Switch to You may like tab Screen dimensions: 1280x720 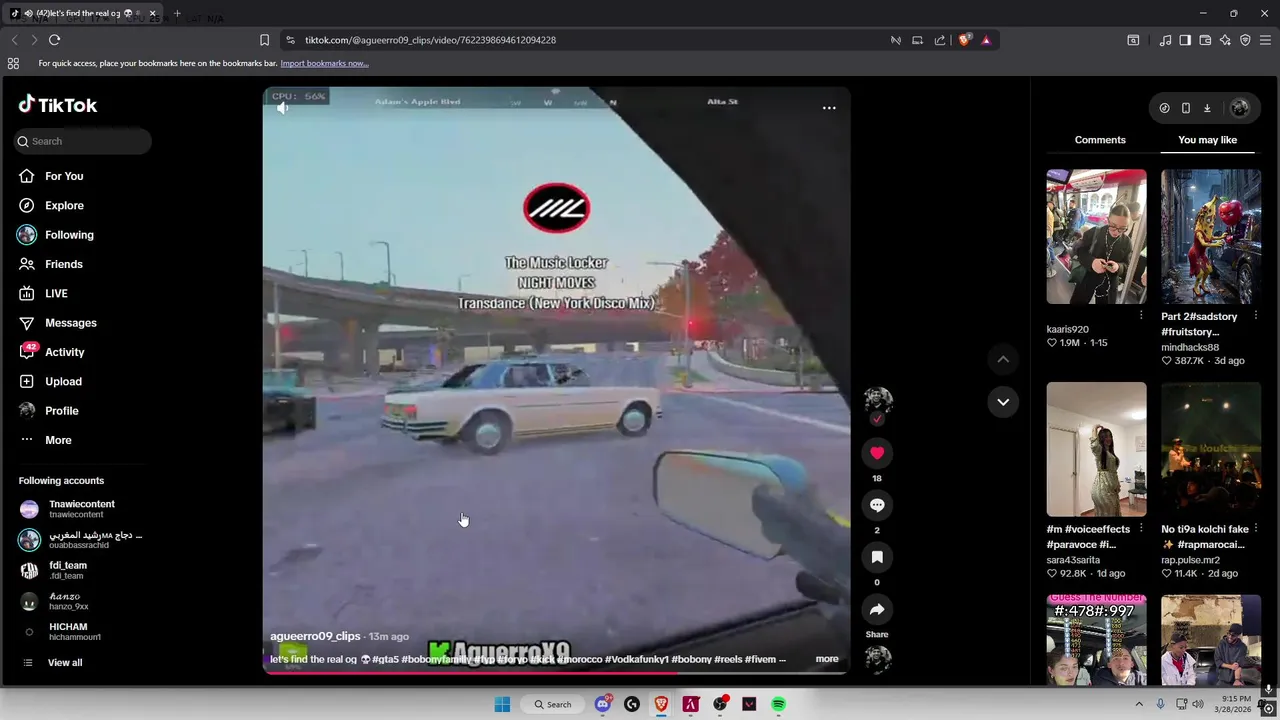[1207, 140]
